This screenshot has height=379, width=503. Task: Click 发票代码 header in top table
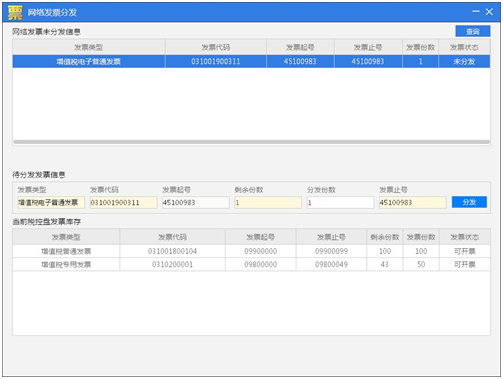216,47
